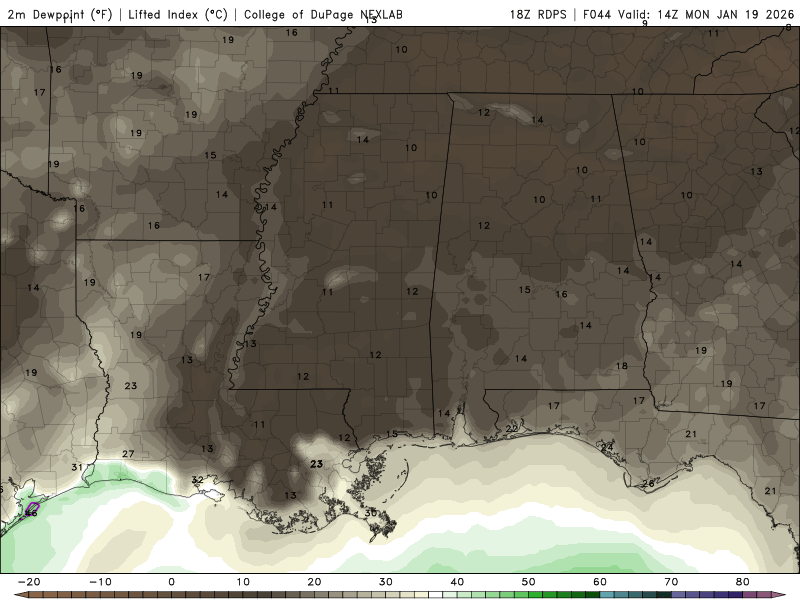Screen dimensions: 800x600
Task: Click the 'MON JAN 19 2026' date
Action: click(739, 14)
